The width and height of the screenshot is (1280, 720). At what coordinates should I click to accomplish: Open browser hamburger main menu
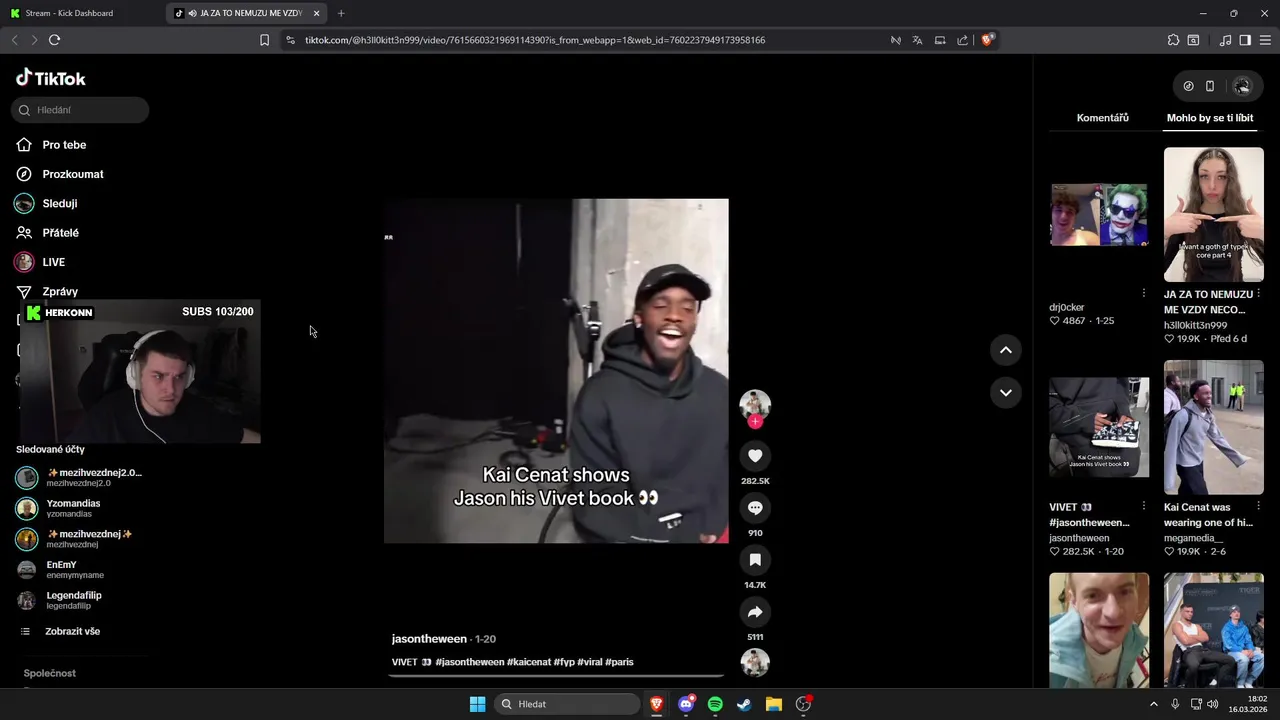1265,40
